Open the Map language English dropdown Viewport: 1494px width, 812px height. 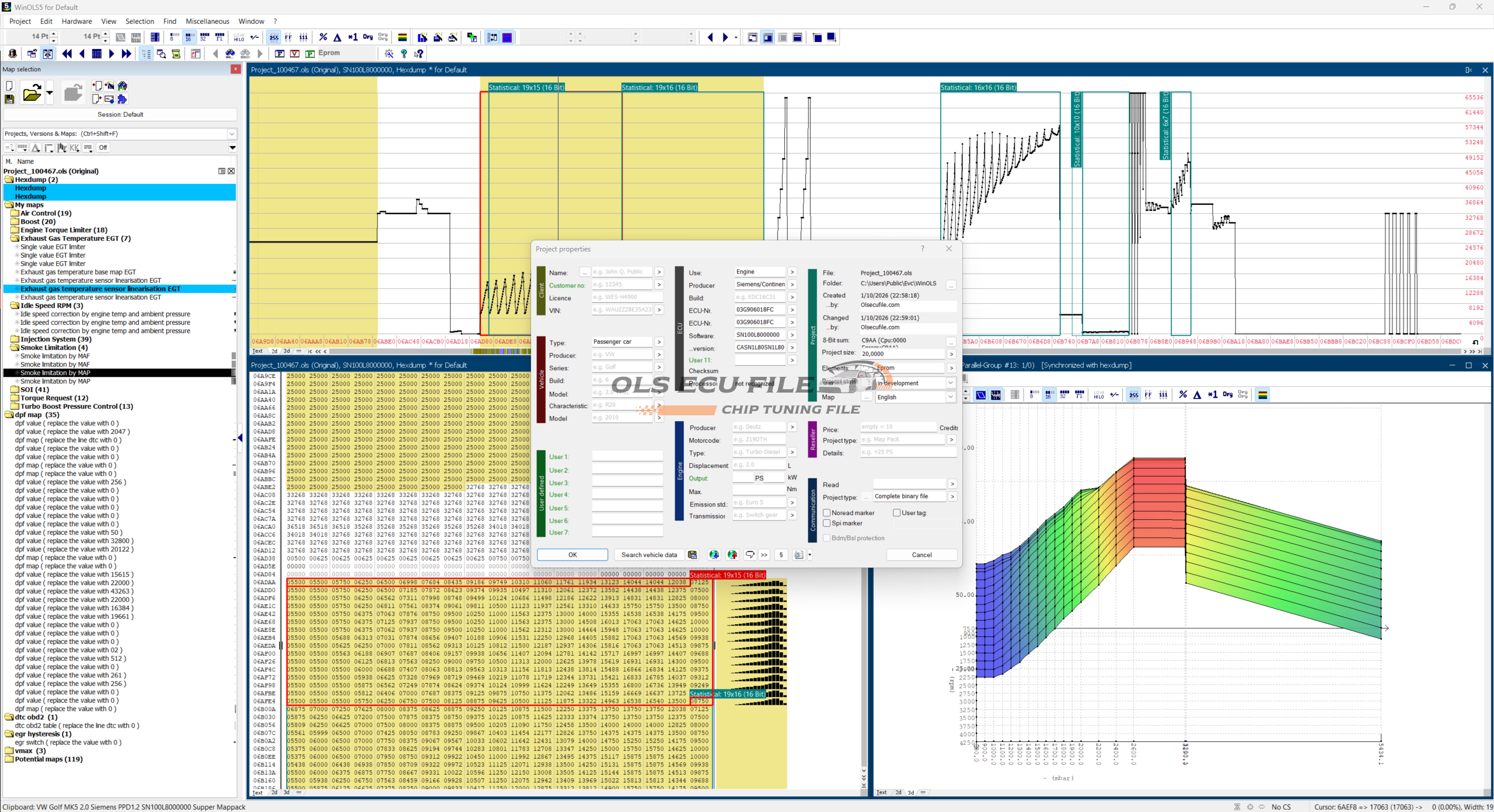point(951,397)
